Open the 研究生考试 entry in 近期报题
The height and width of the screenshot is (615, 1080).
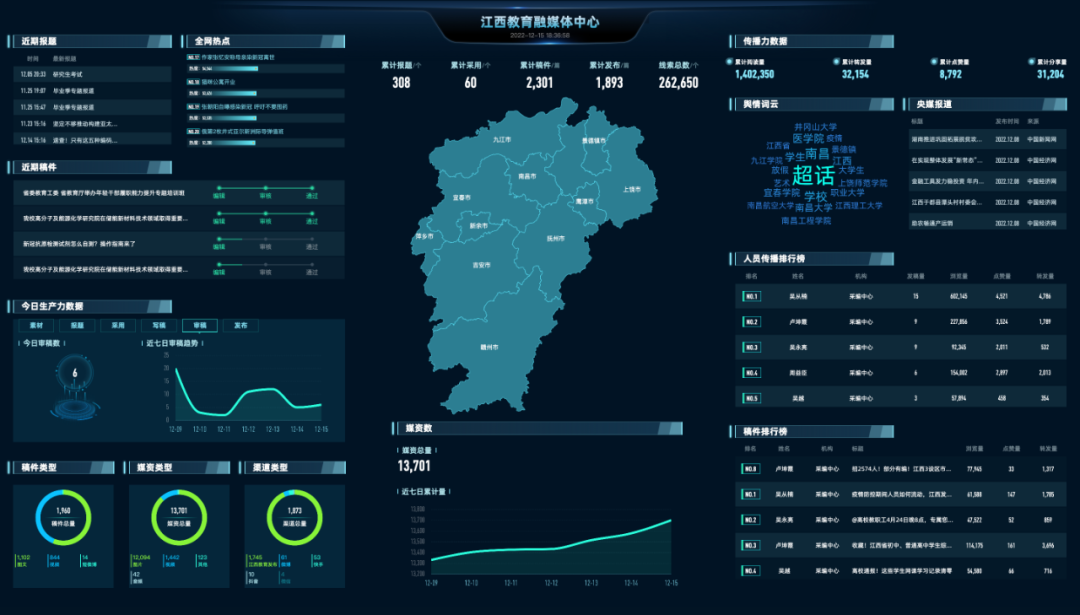click(68, 74)
